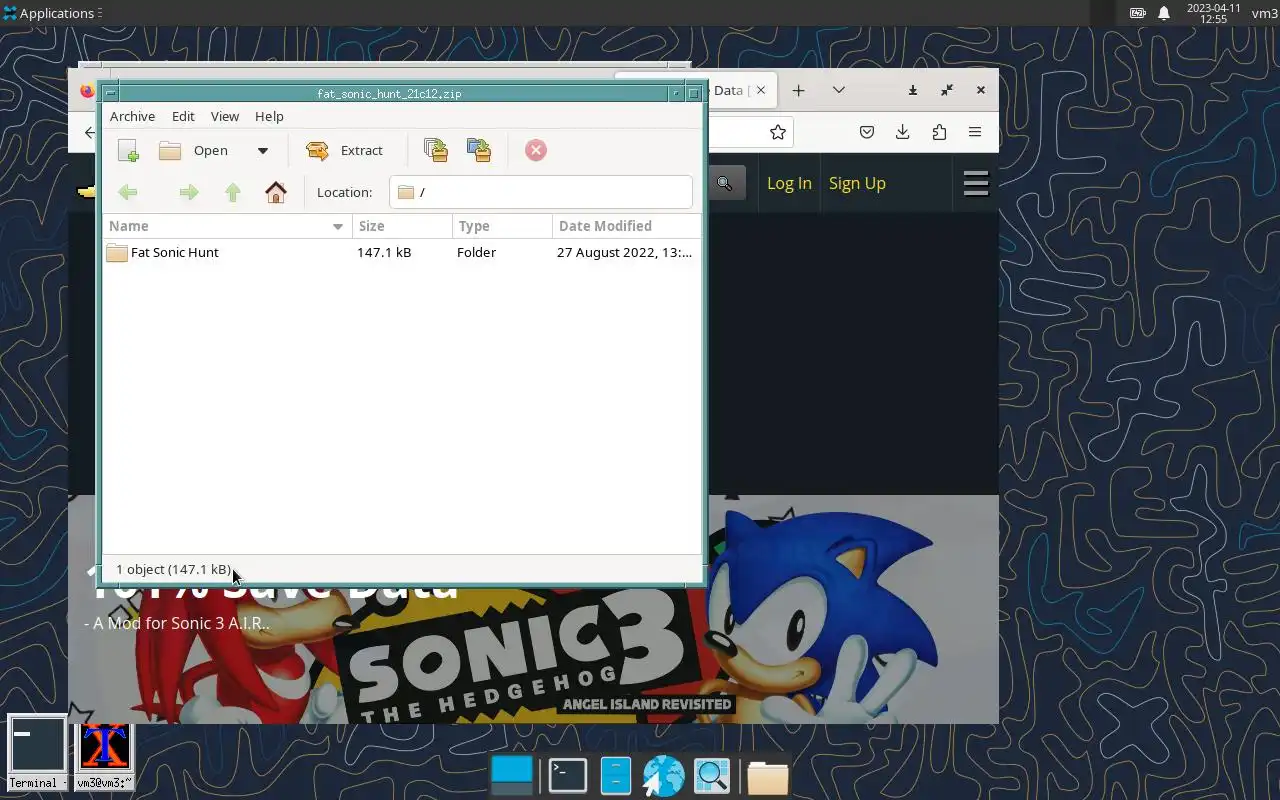Sort by the Type column header
This screenshot has height=800, width=1280.
click(x=502, y=226)
